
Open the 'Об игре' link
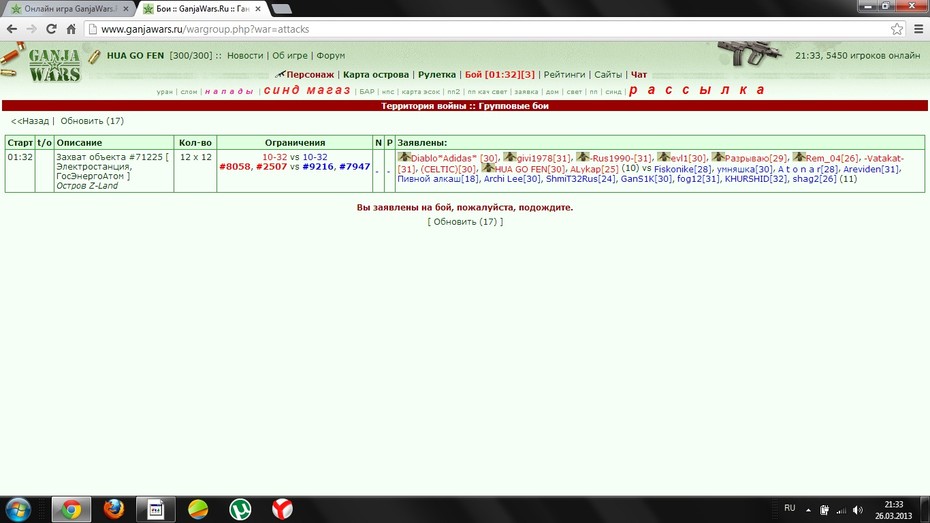tap(289, 55)
